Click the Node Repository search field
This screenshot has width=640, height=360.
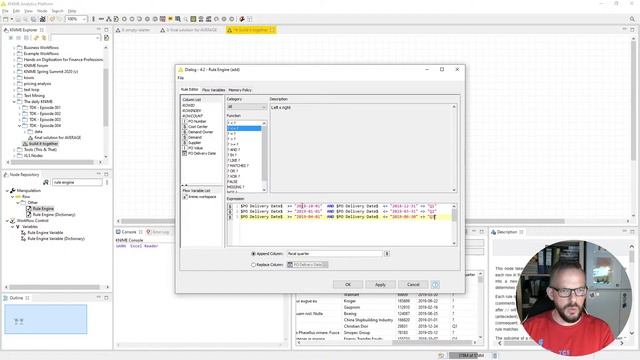click(77, 182)
